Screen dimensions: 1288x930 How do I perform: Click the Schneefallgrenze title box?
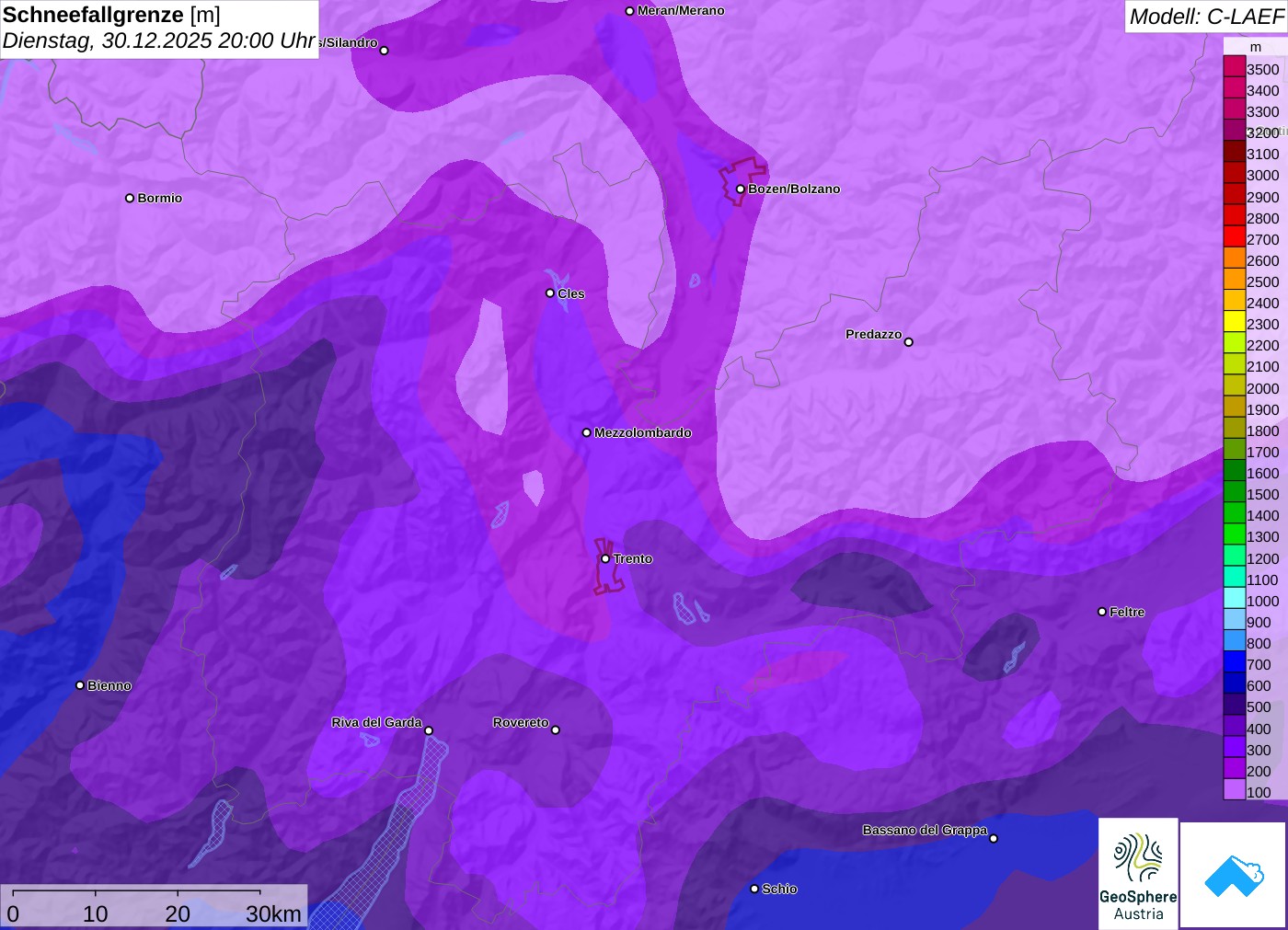(x=159, y=29)
